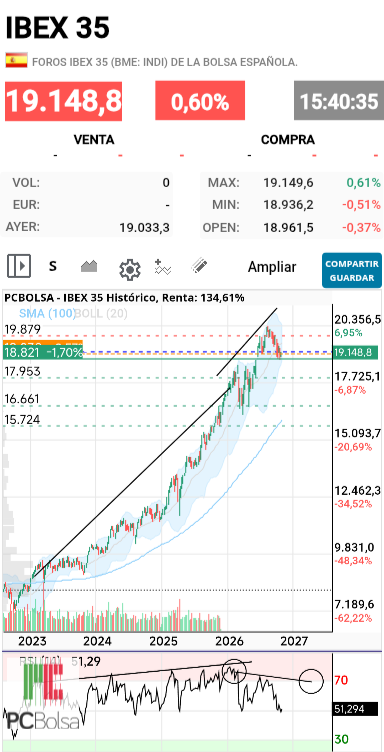Viewport: 384px width, 752px height.
Task: Click the COMPARTIR GUARDAR button
Action: click(352, 270)
